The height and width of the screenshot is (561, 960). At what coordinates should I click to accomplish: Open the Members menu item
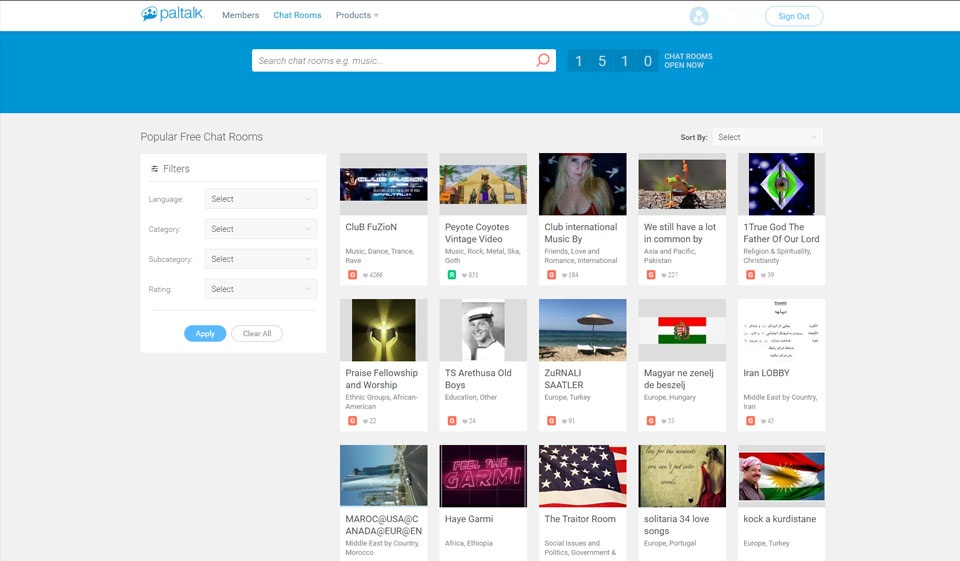point(240,16)
